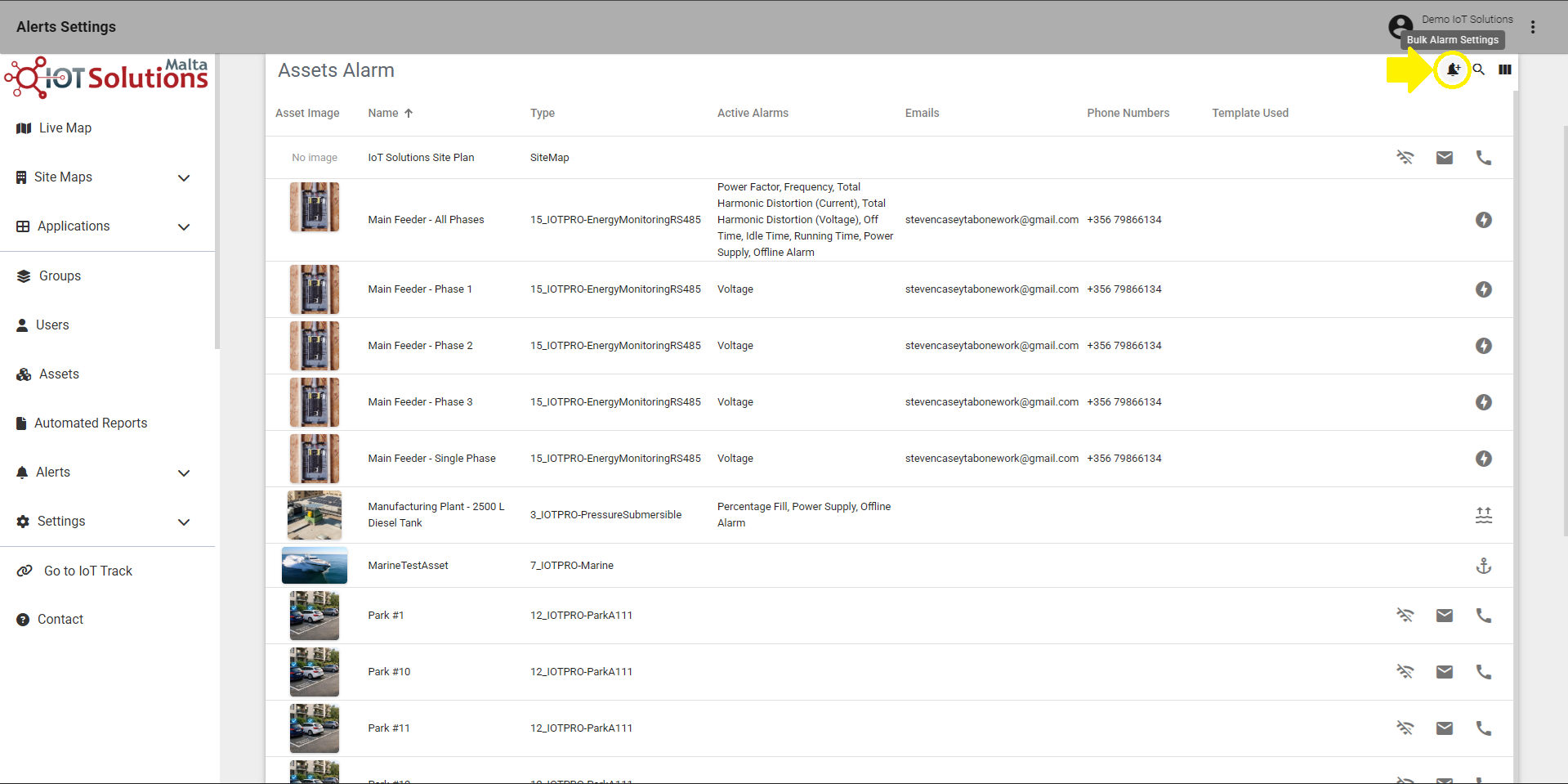
Task: Select 'Main Feeder - Phase 2' name cell
Action: [420, 346]
